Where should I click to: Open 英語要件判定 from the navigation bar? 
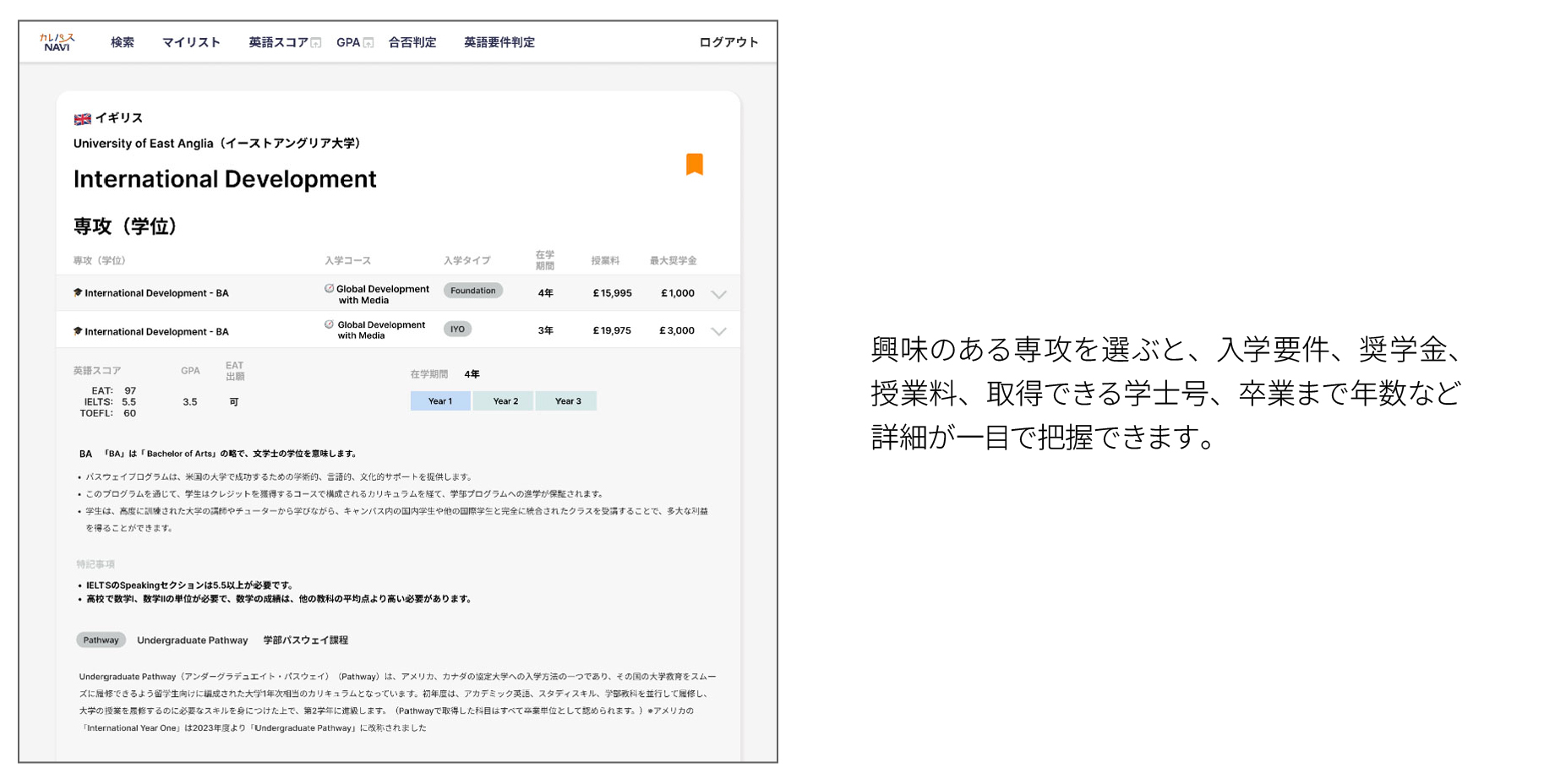click(499, 42)
